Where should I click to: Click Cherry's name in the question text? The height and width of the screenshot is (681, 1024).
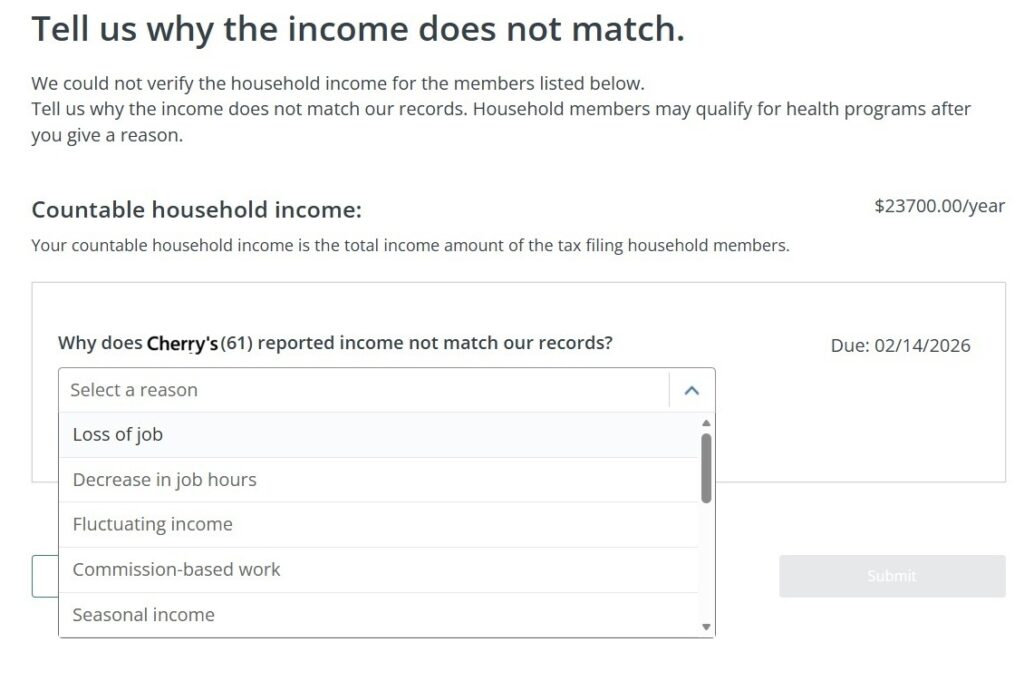pos(182,341)
